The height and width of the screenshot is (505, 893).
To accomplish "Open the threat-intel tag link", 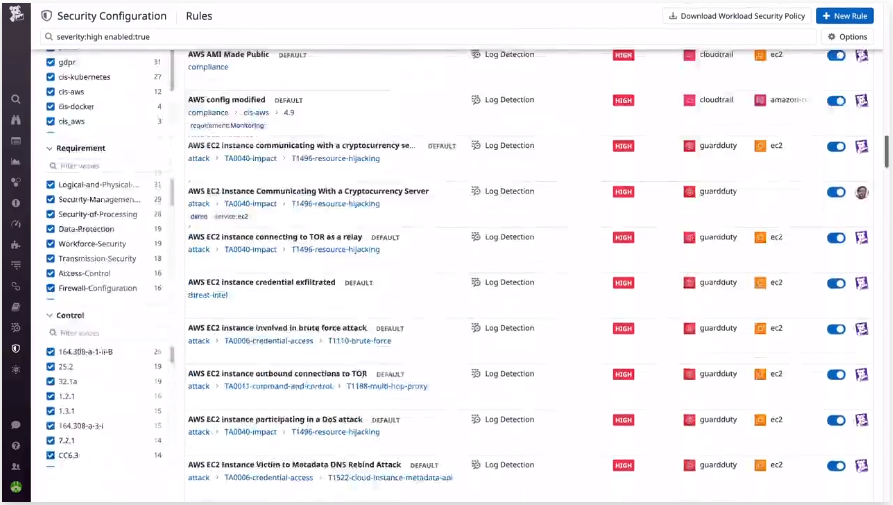I will tap(208, 295).
